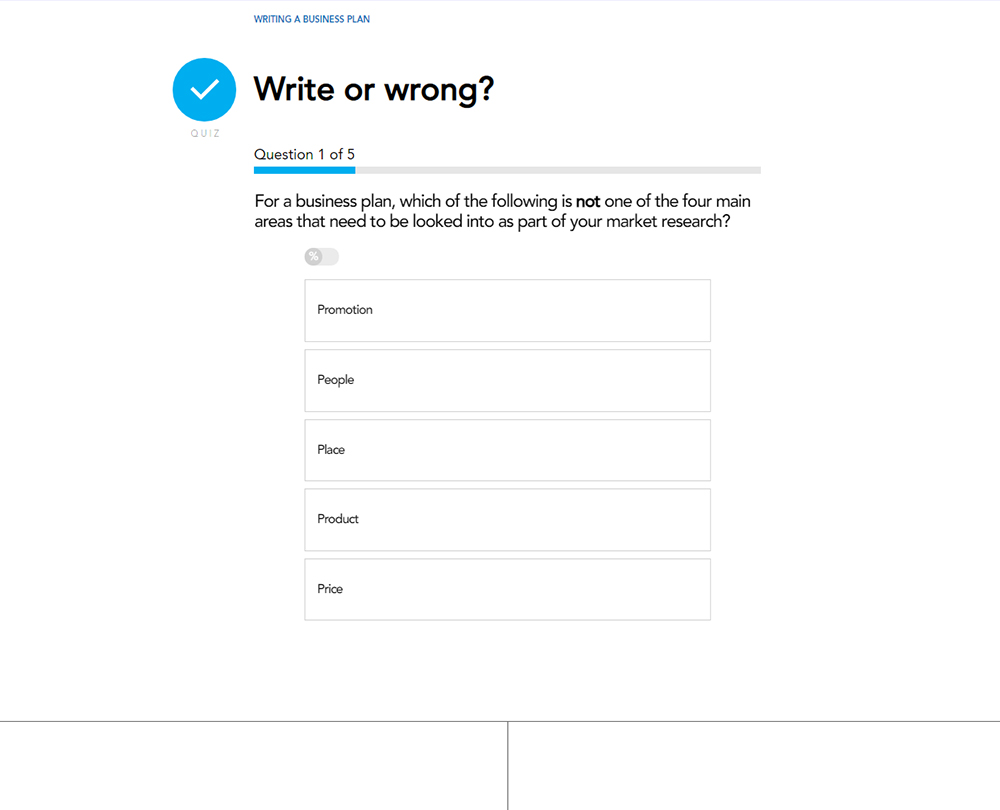Click the gray unfilled part of the progress bar

coord(558,170)
